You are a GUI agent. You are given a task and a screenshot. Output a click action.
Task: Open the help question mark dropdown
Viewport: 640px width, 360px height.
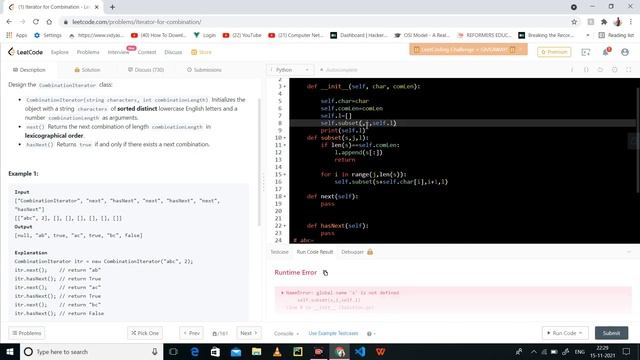point(371,333)
